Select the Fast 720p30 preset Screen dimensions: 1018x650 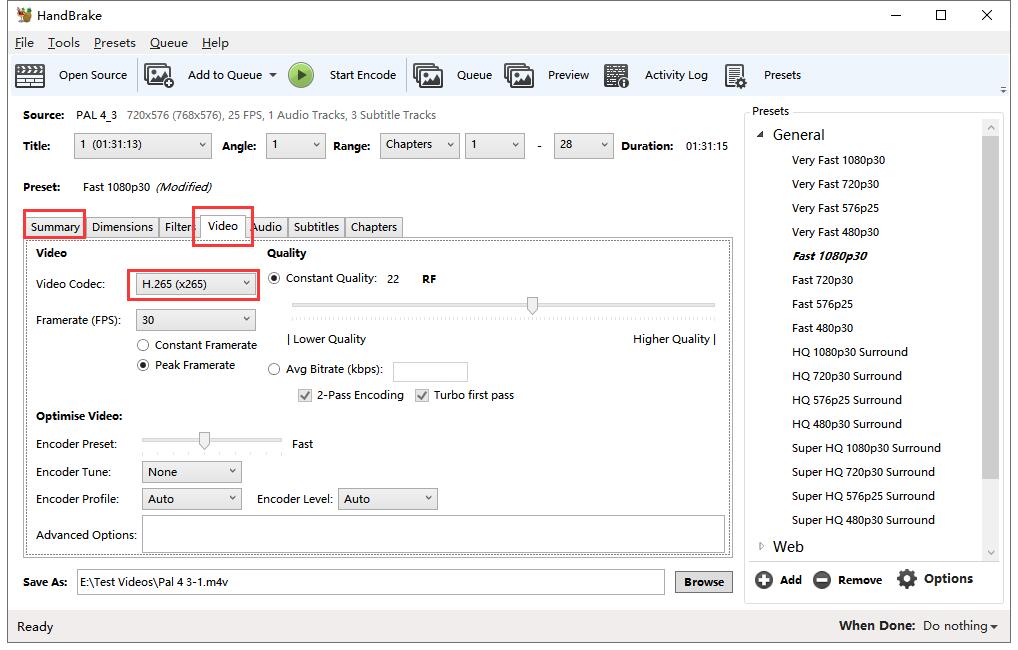(822, 281)
